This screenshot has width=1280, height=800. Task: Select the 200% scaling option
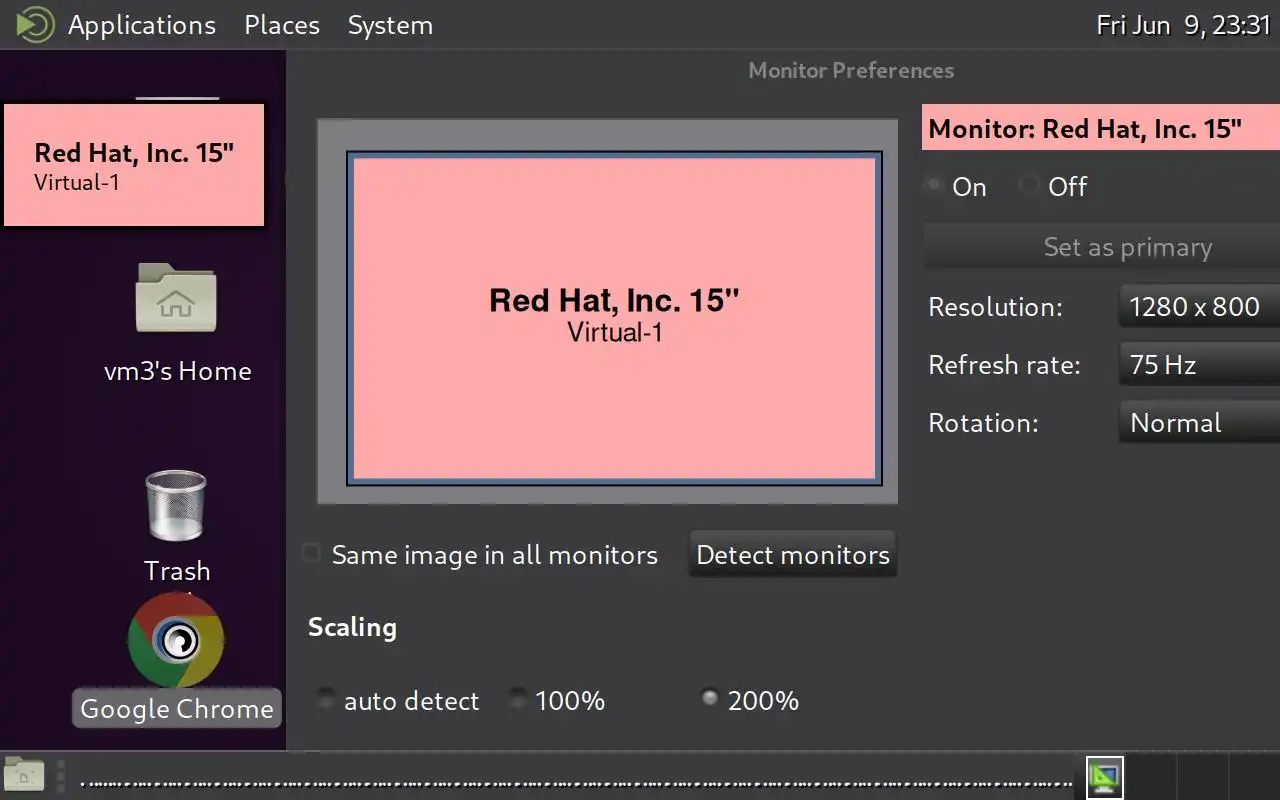coord(710,699)
